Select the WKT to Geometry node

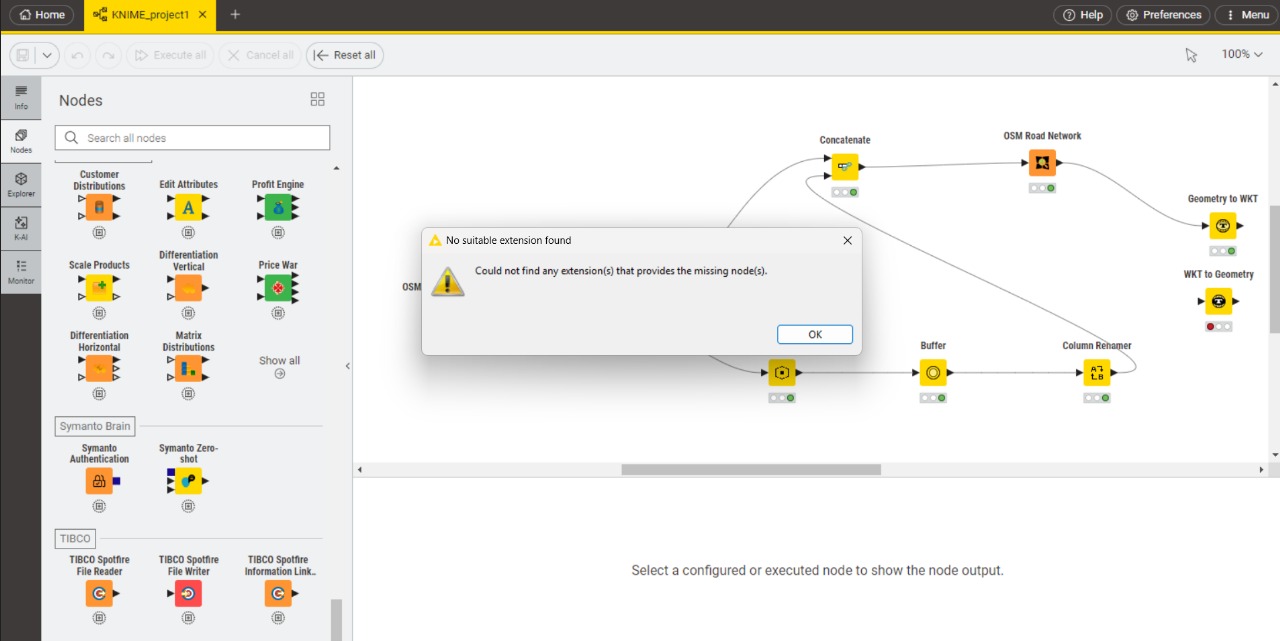(x=1219, y=301)
